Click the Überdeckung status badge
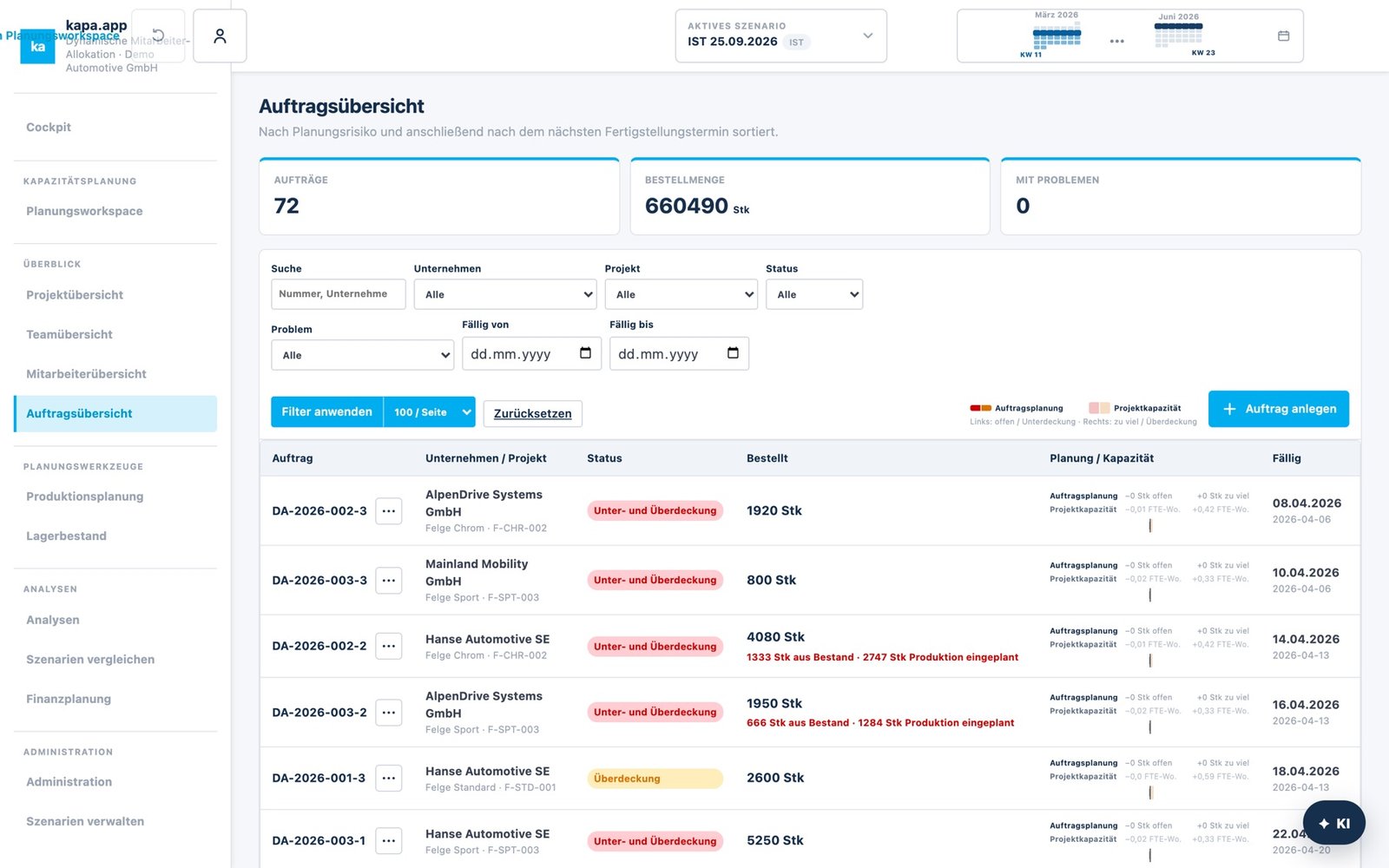 (655, 779)
